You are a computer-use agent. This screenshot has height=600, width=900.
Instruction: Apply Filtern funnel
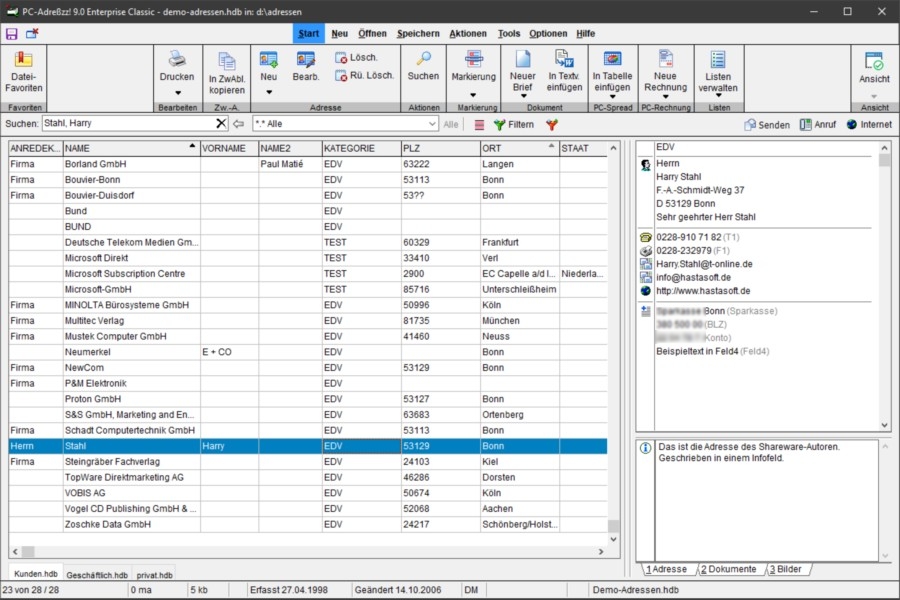513,125
